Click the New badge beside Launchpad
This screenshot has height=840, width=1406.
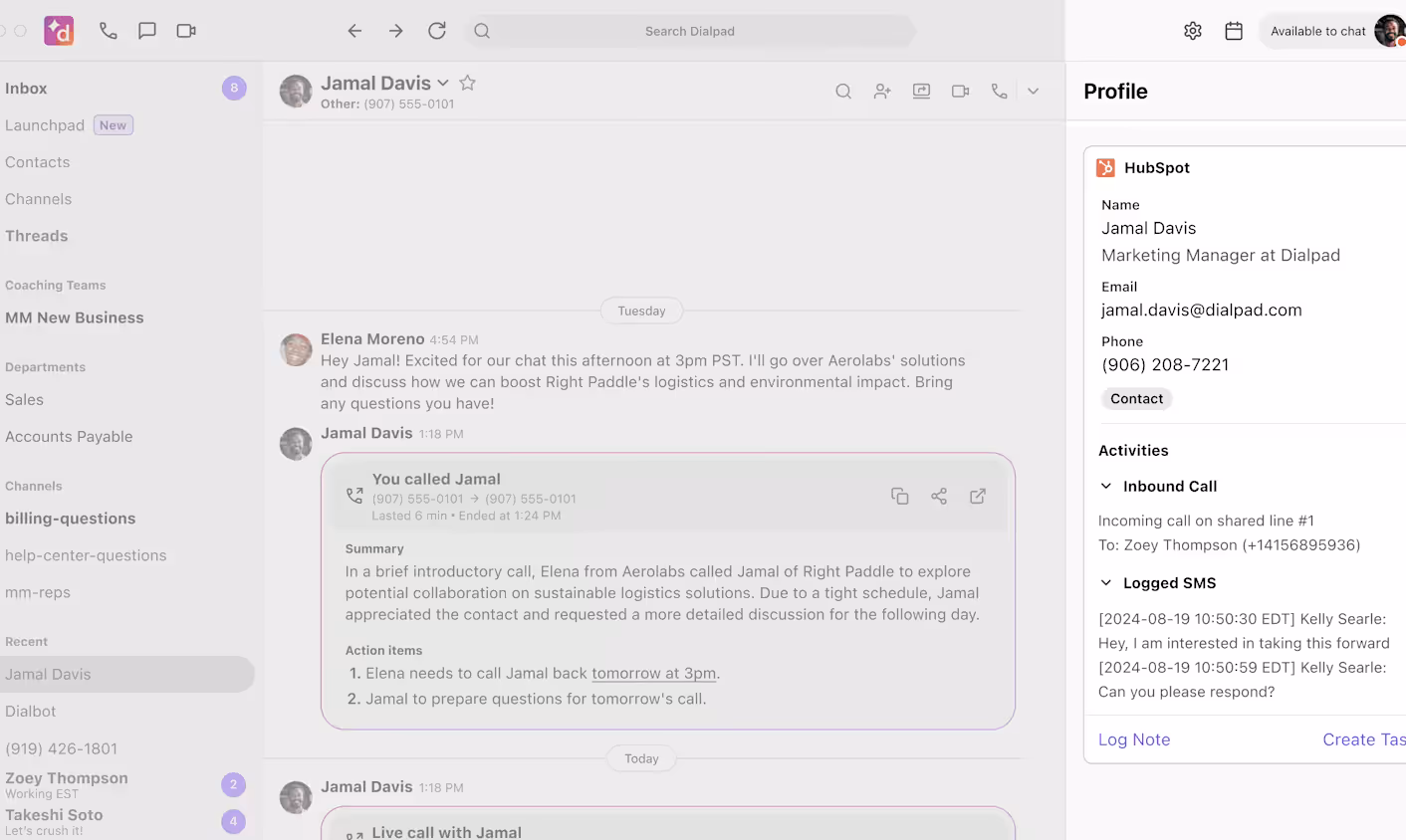[114, 125]
